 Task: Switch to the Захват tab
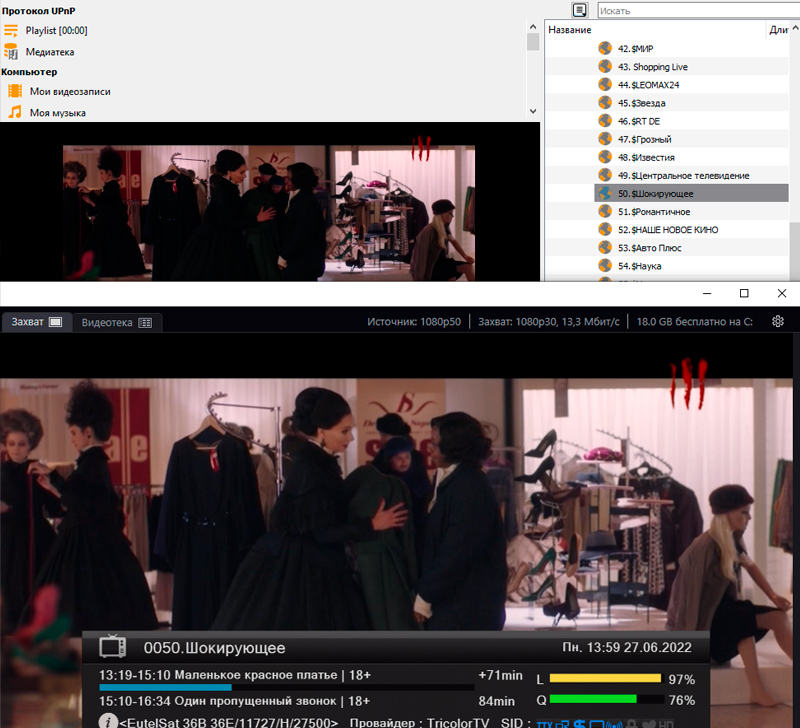[x=37, y=322]
